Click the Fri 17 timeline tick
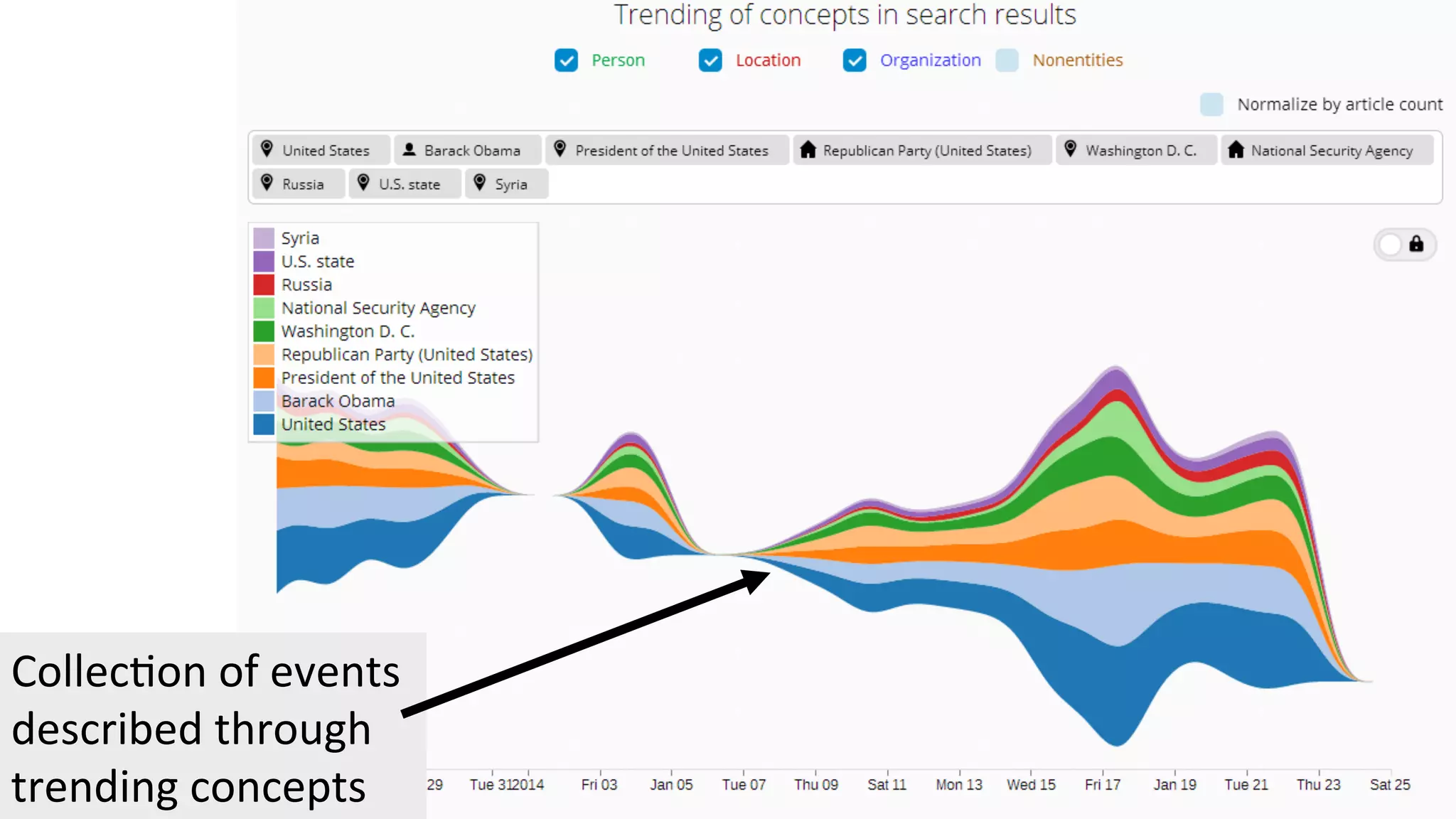This screenshot has height=819, width=1456. tap(1102, 784)
